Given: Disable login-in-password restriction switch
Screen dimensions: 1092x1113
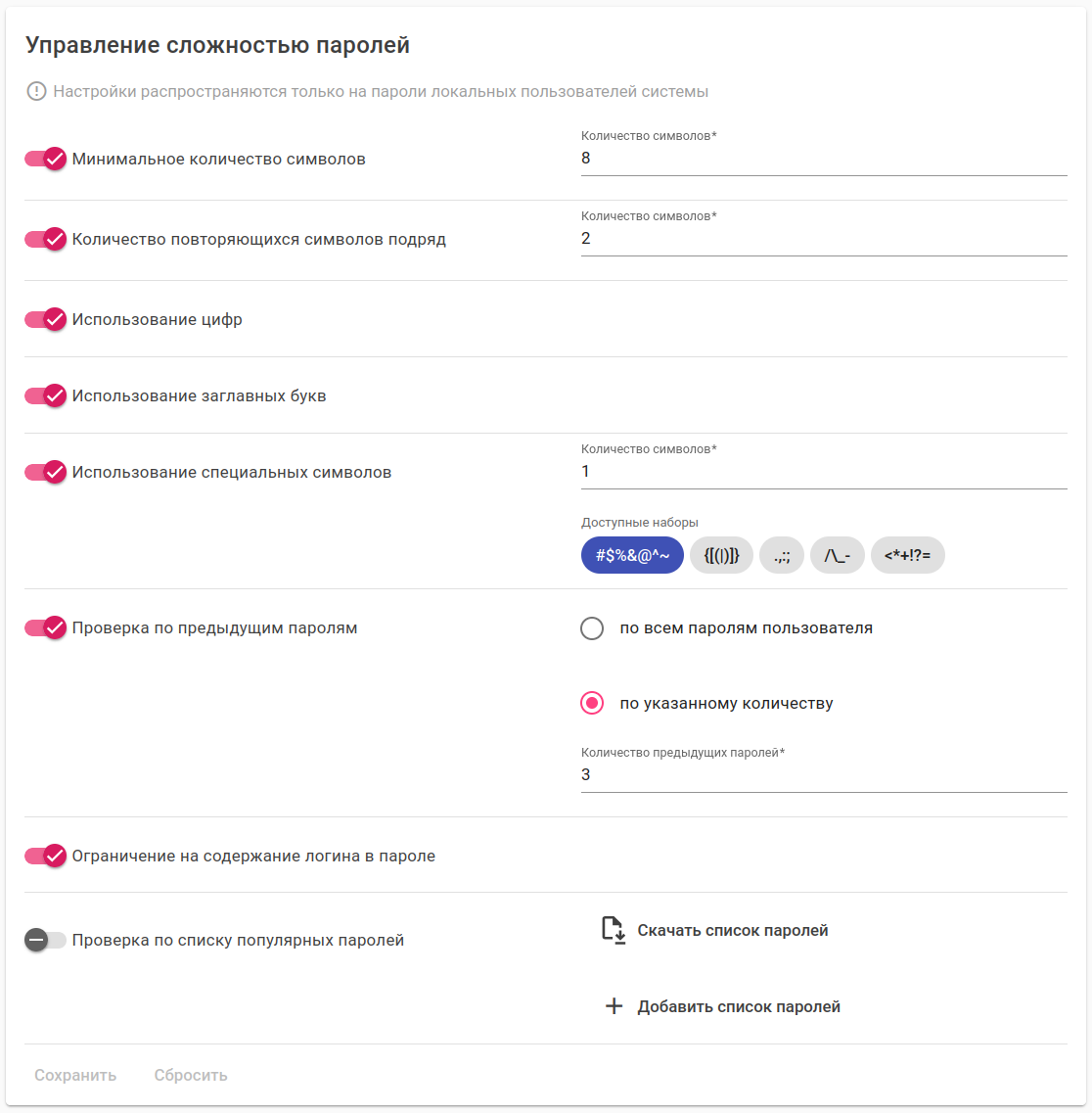Looking at the screenshot, I should pyautogui.click(x=46, y=856).
